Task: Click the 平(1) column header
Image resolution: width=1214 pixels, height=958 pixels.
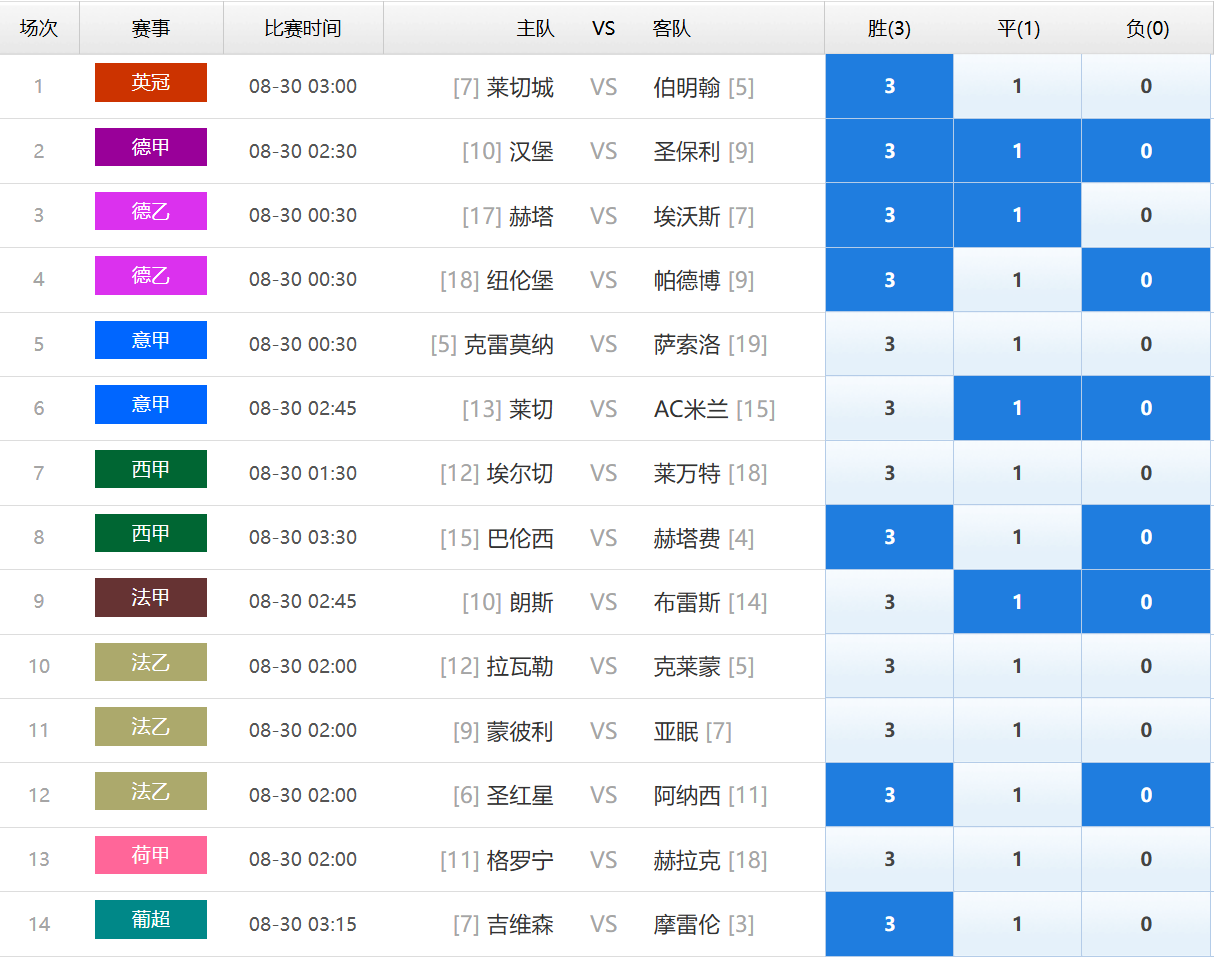Action: [1018, 29]
